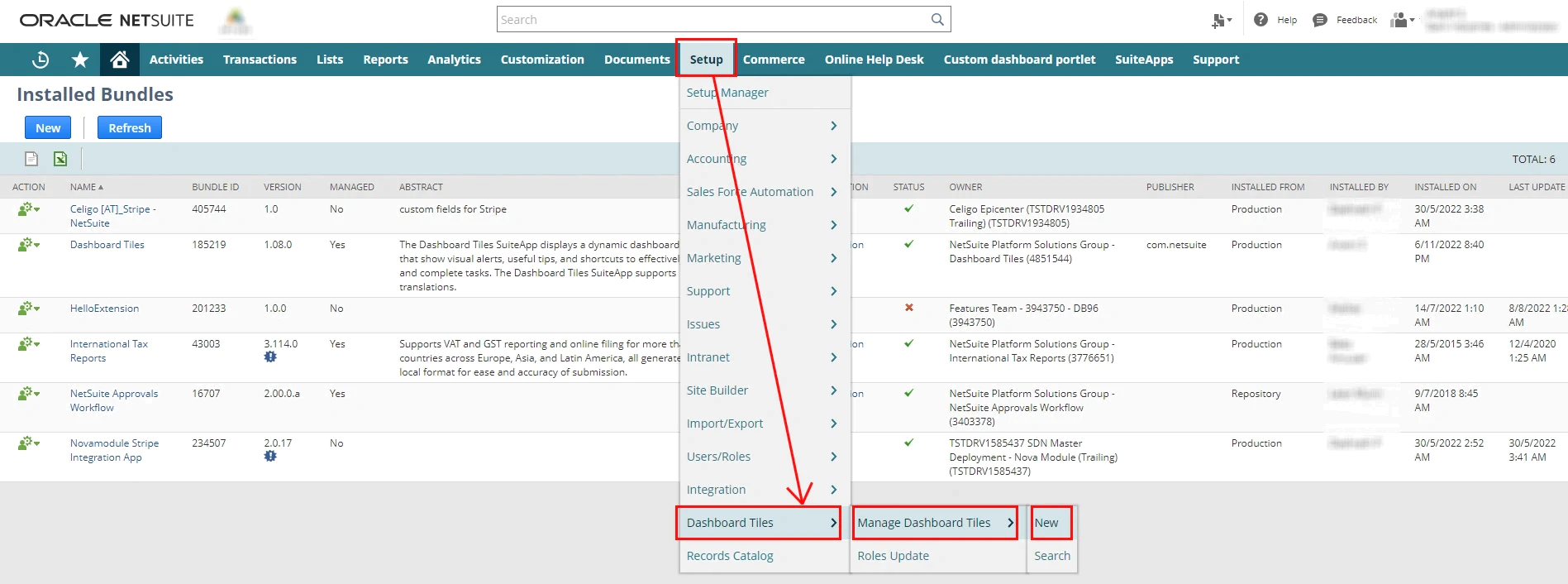Choose Search under Manage Dashboard Tiles
The image size is (1568, 584).
pyautogui.click(x=1052, y=556)
